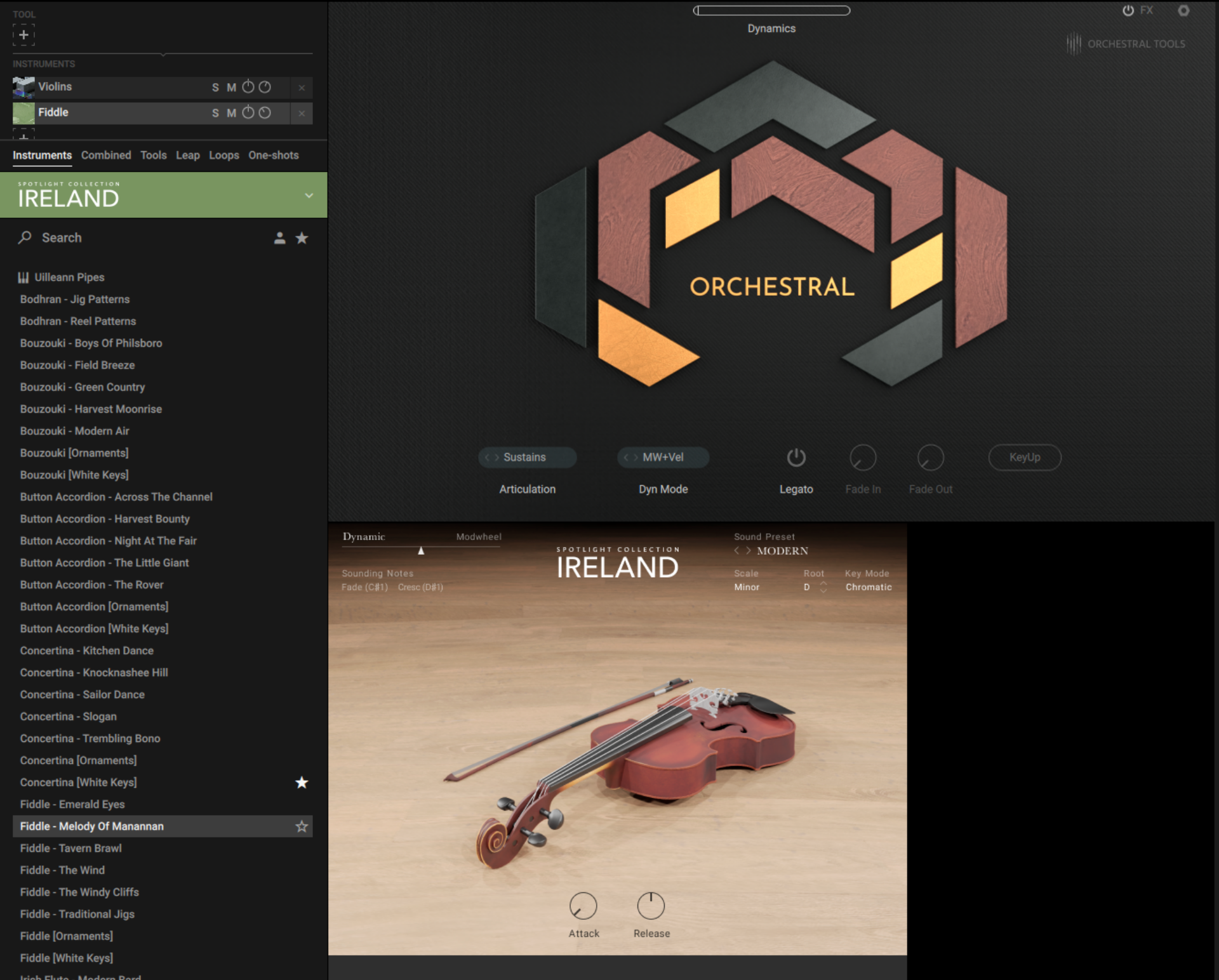
Task: Click the favorites star next to search
Action: [302, 238]
